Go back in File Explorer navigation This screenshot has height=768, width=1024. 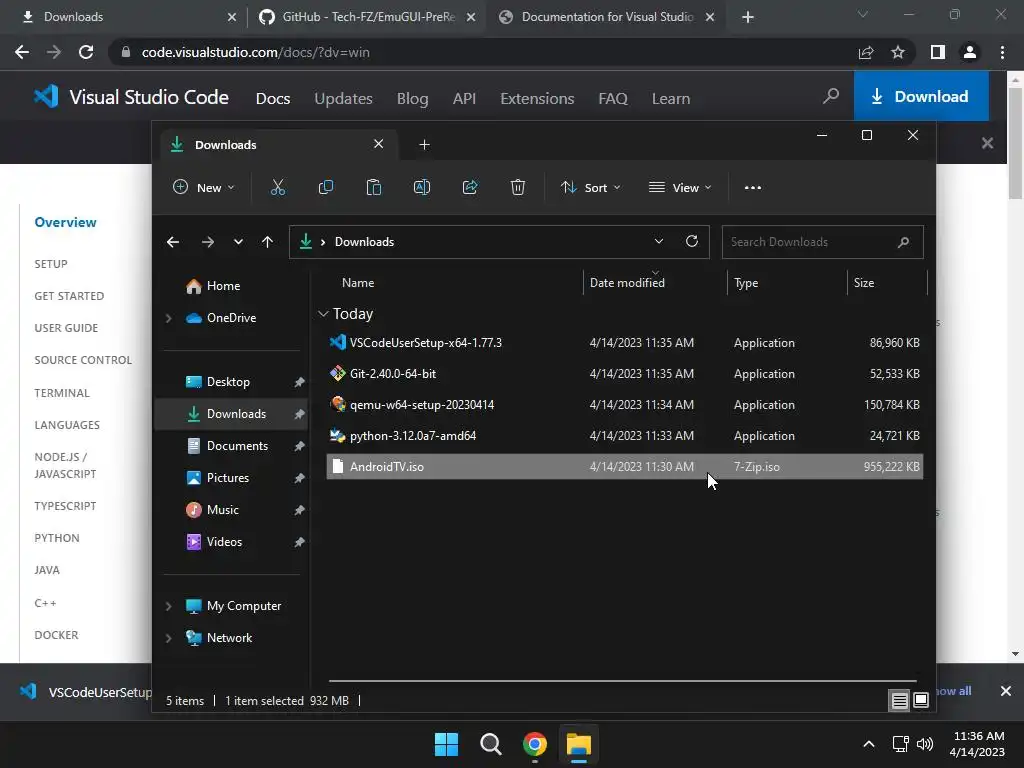pos(172,242)
